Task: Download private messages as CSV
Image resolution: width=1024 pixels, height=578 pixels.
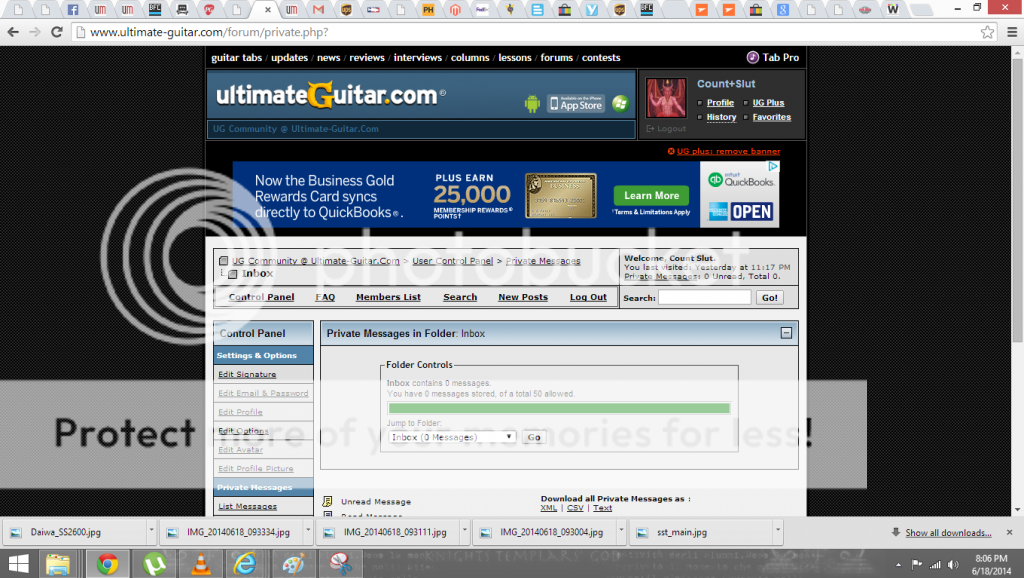Action: pos(575,508)
